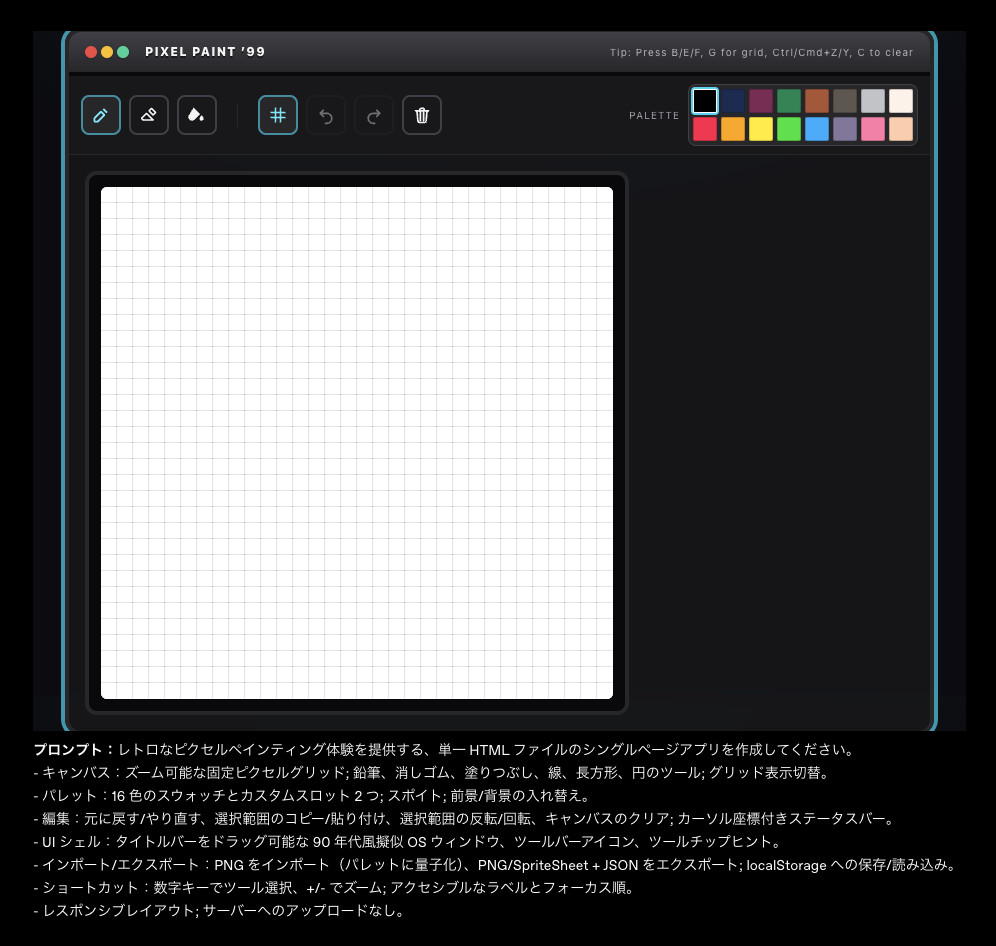Pick the pink swatch
996x946 pixels.
(873, 129)
